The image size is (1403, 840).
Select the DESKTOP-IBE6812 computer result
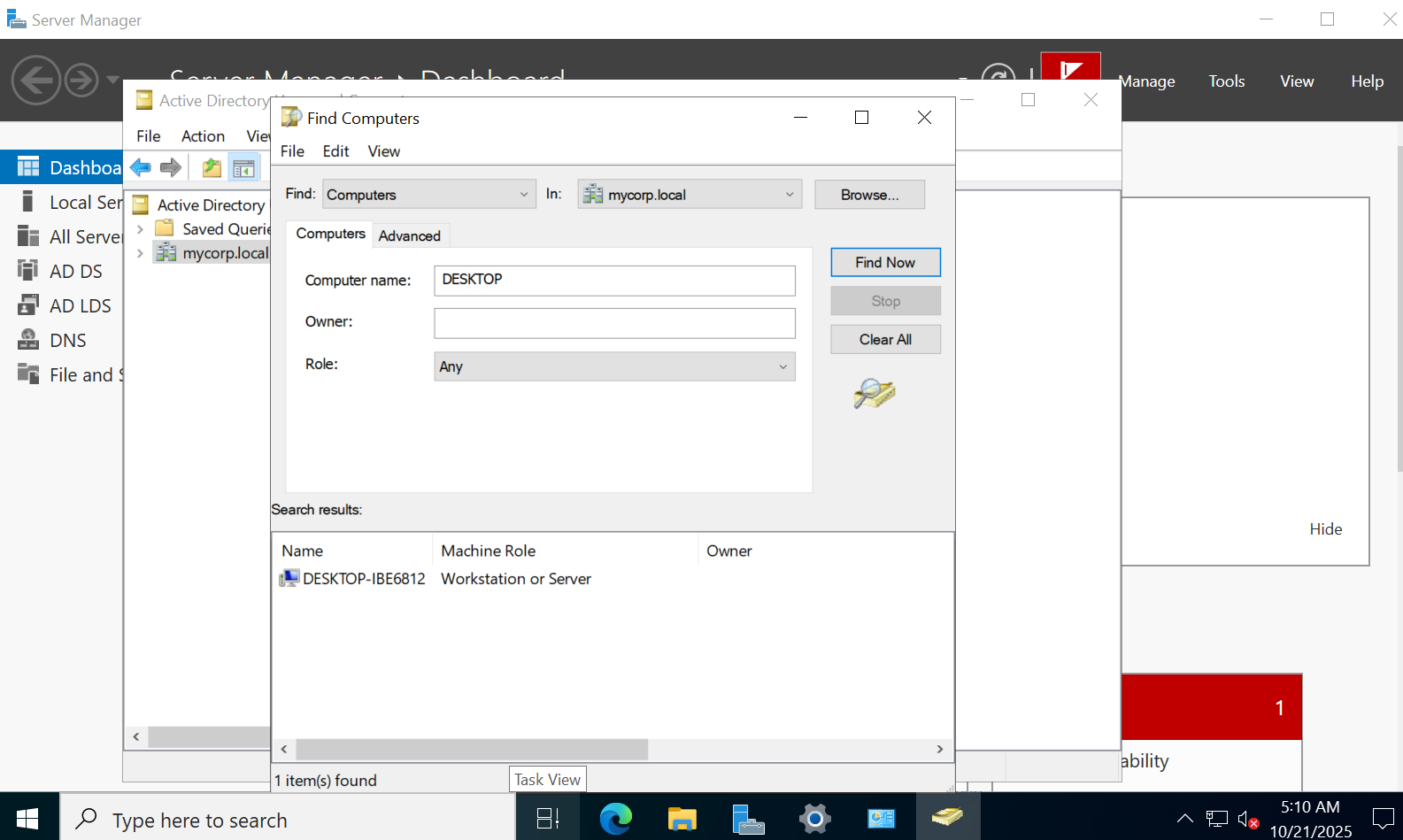click(363, 579)
